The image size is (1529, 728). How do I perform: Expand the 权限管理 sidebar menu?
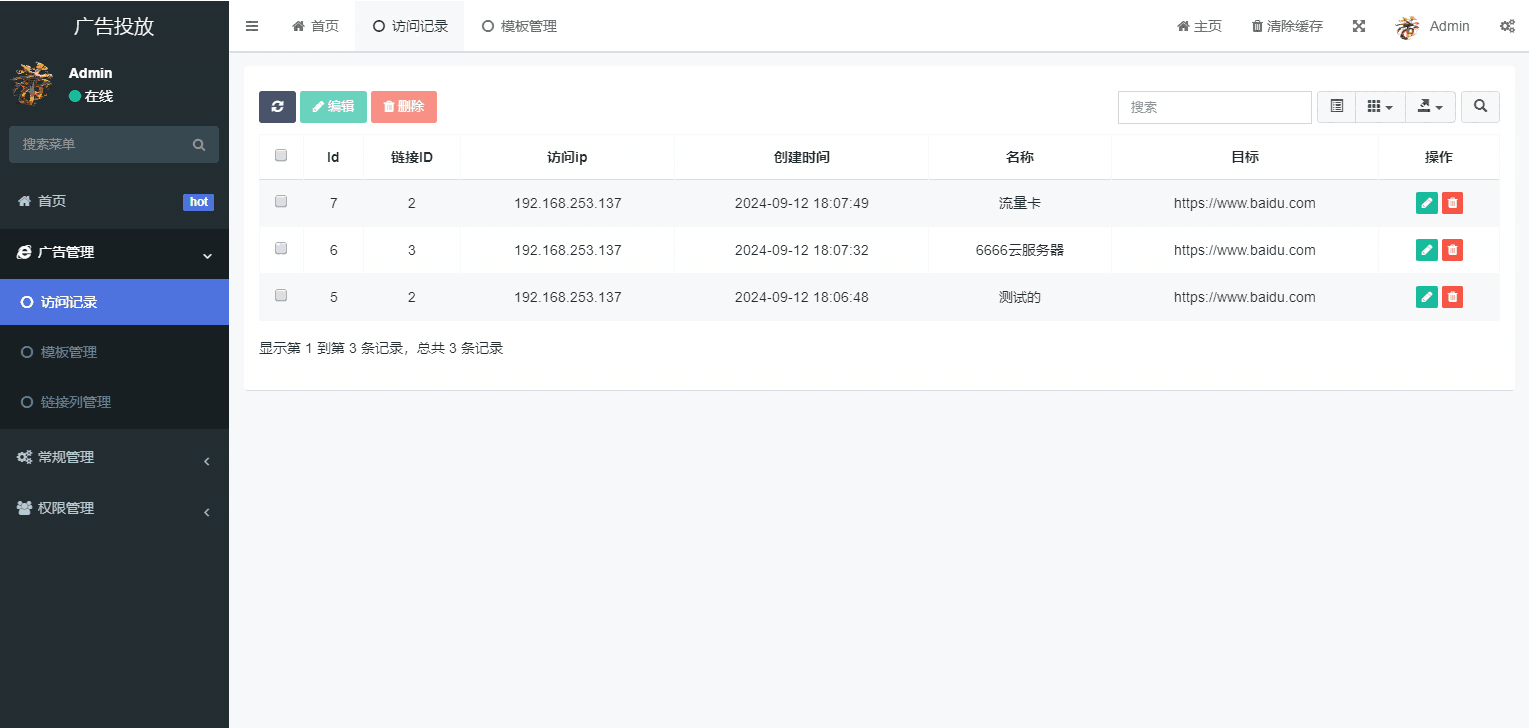[114, 508]
